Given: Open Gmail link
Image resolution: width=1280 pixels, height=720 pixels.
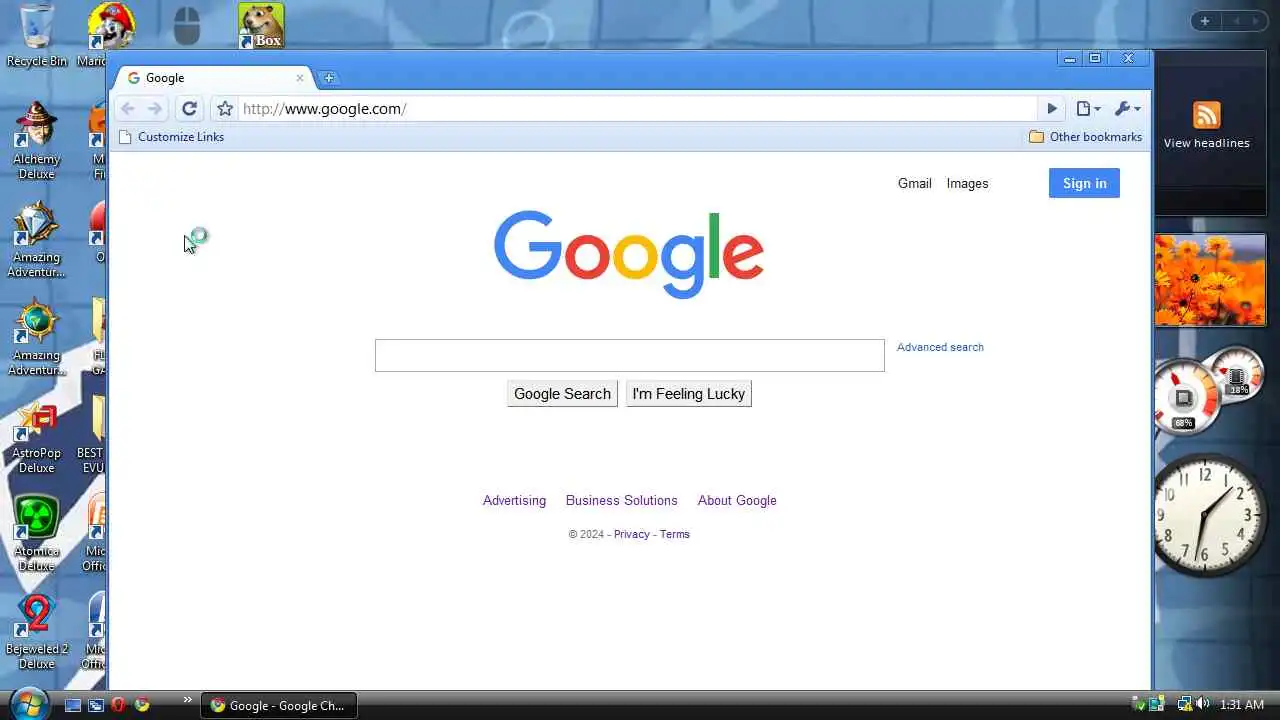Looking at the screenshot, I should tap(914, 183).
